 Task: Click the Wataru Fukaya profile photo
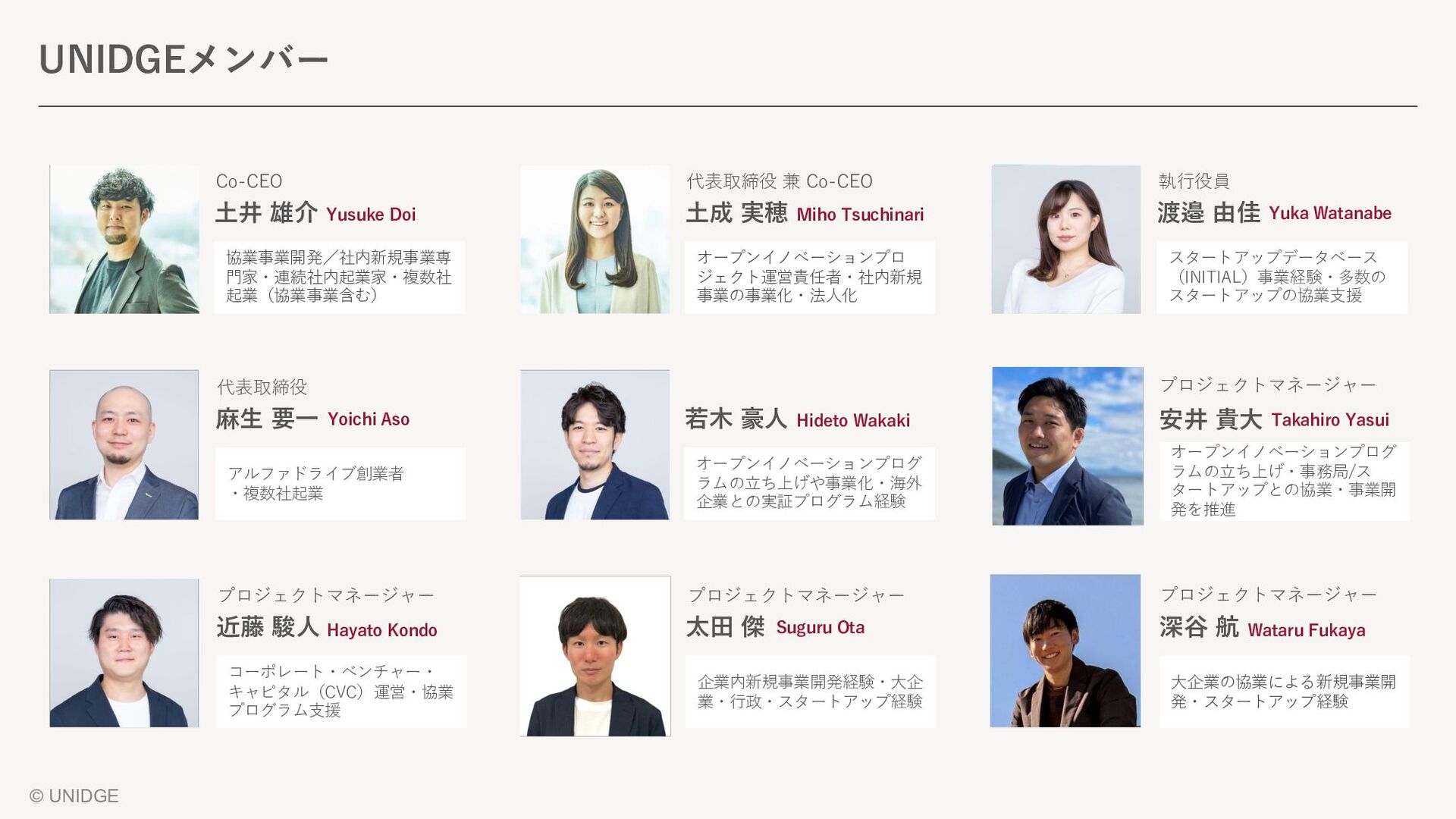point(1065,651)
